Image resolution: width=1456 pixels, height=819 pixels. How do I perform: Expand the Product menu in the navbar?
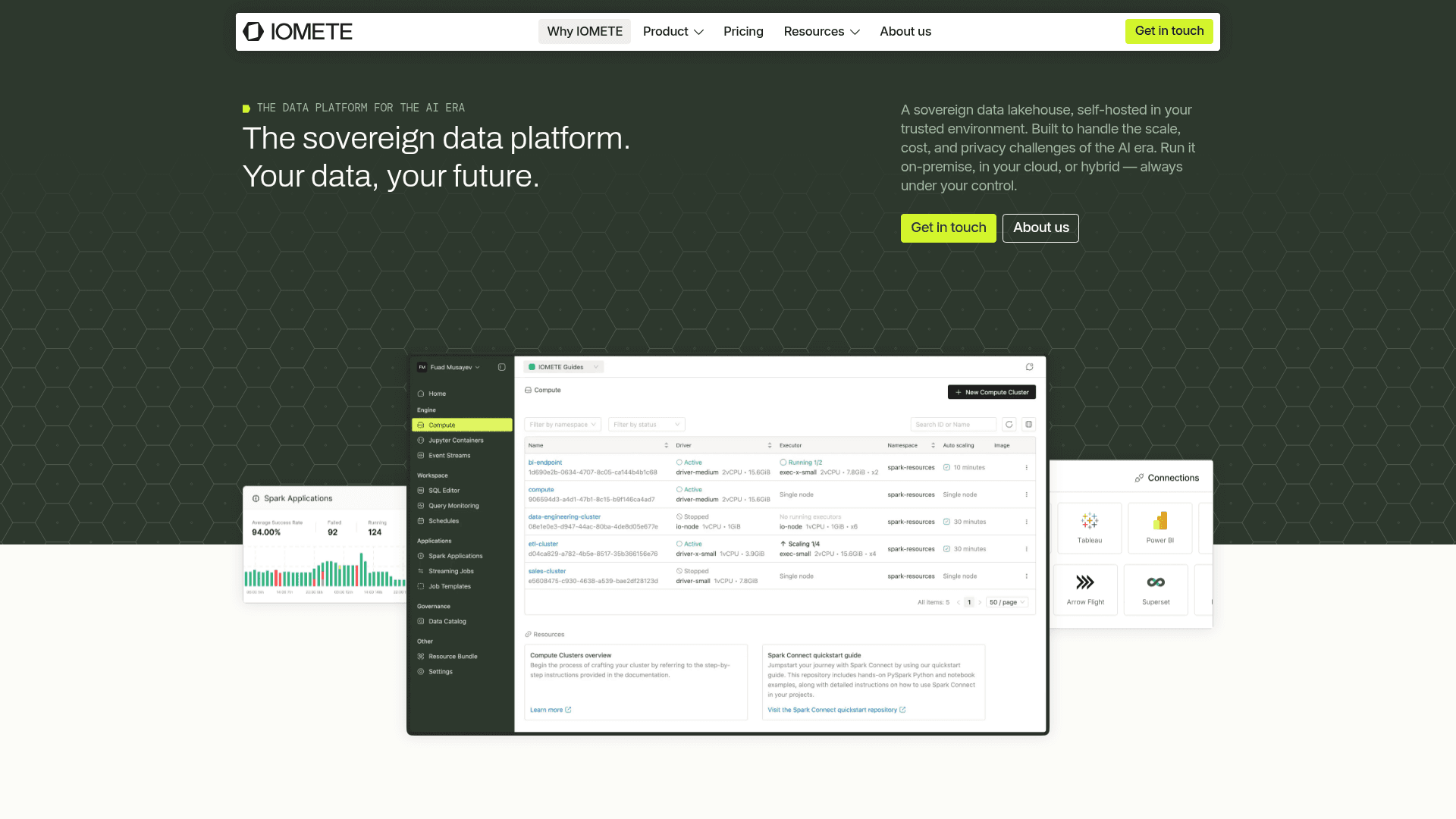pyautogui.click(x=673, y=31)
